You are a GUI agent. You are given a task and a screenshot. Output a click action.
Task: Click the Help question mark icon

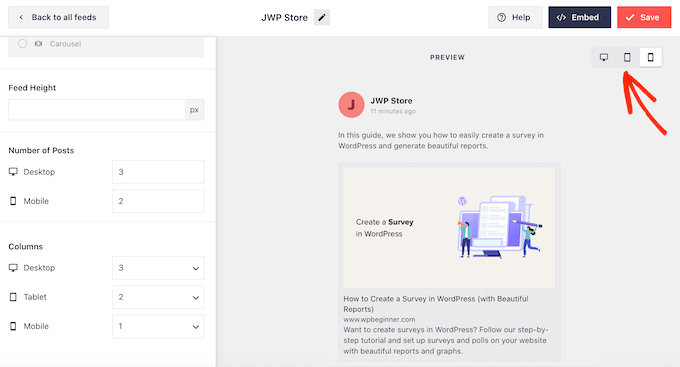pyautogui.click(x=501, y=17)
